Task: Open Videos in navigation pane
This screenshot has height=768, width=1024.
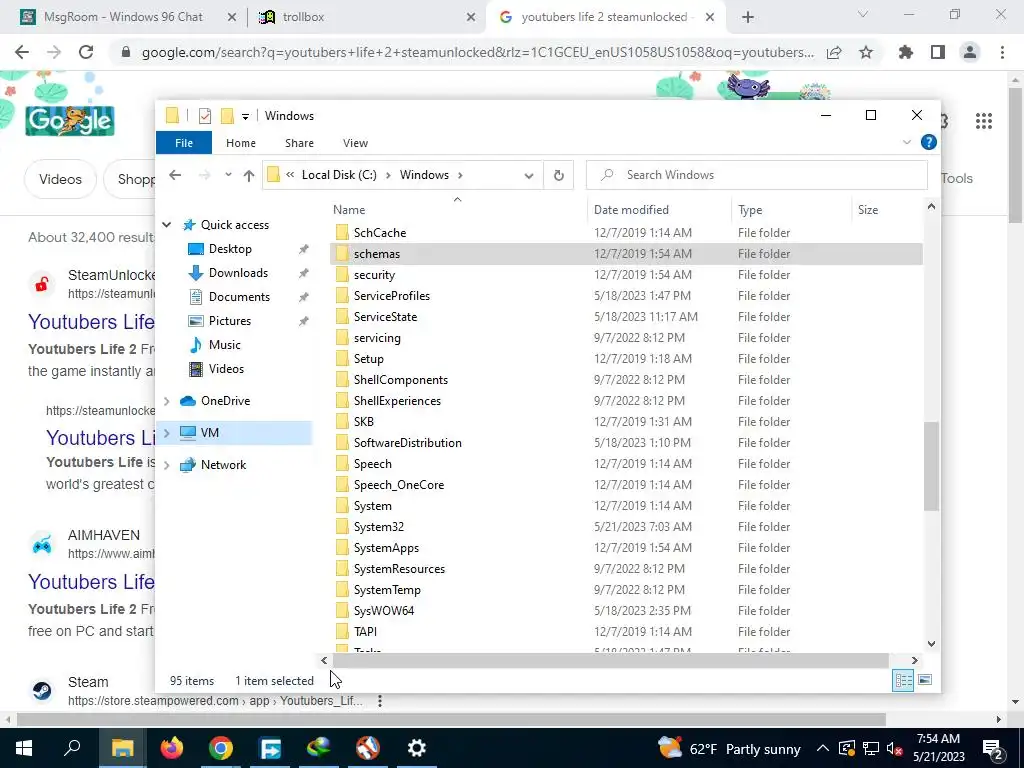Action: pos(226,369)
